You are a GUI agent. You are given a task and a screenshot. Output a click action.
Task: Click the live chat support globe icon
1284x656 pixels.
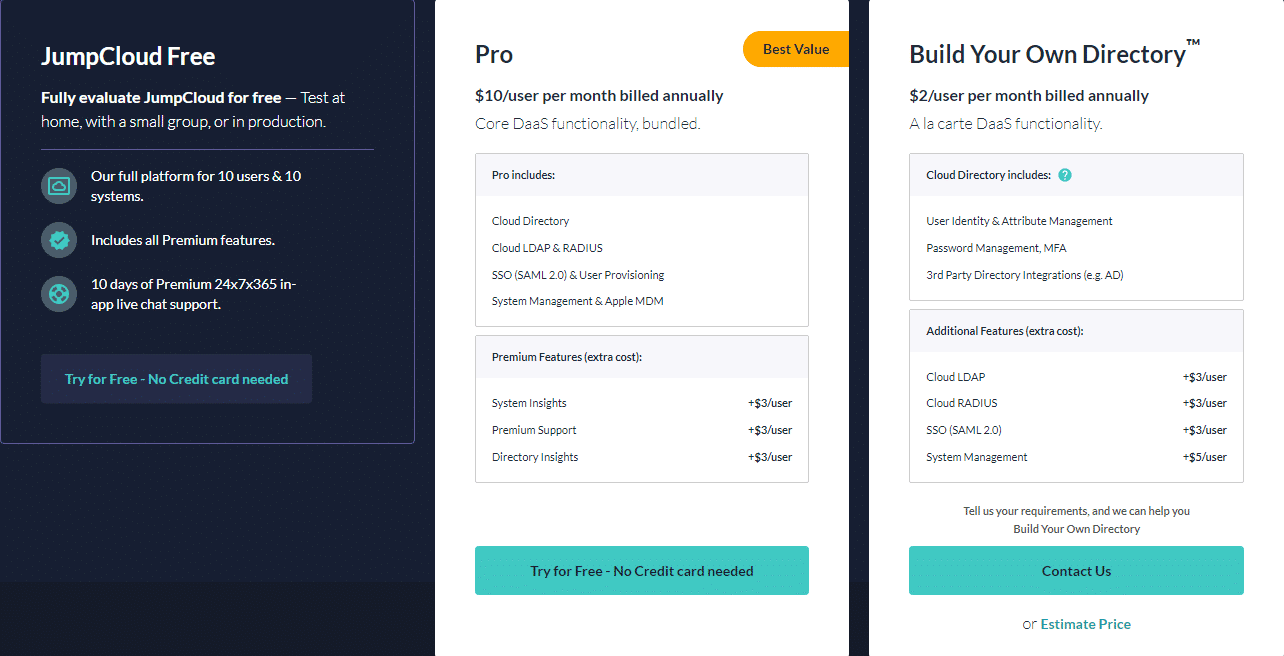tap(59, 294)
